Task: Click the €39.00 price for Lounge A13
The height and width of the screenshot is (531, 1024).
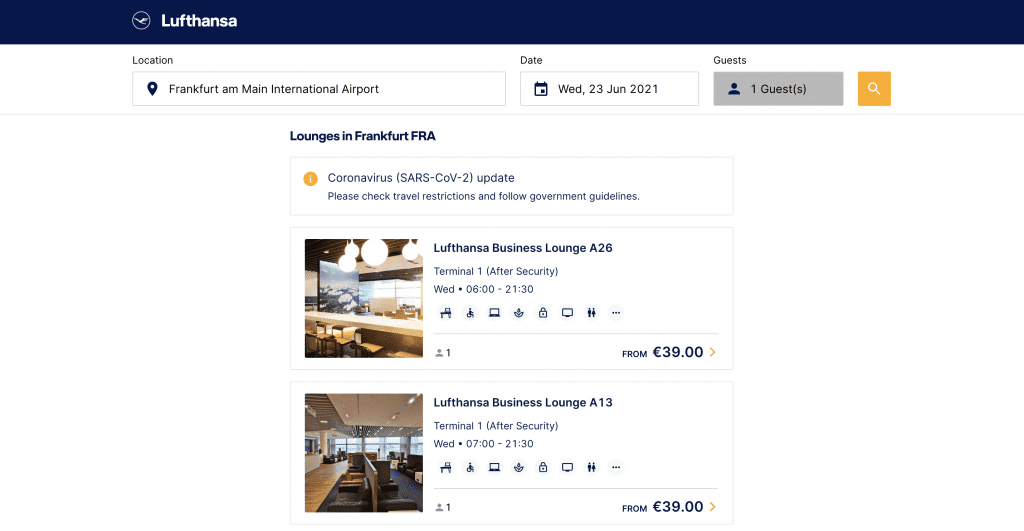Action: point(678,507)
